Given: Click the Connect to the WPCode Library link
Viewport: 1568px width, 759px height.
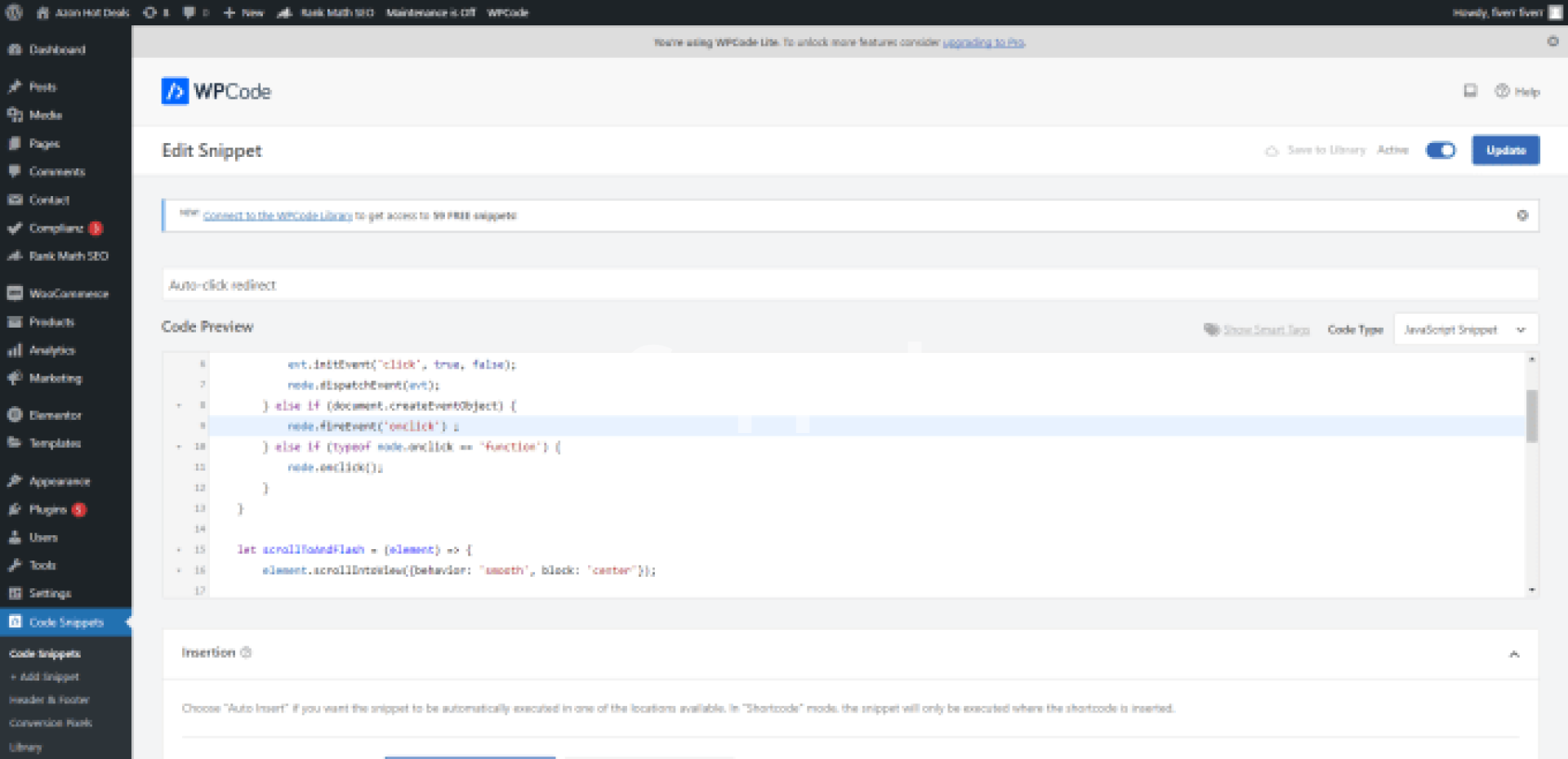Looking at the screenshot, I should (278, 216).
